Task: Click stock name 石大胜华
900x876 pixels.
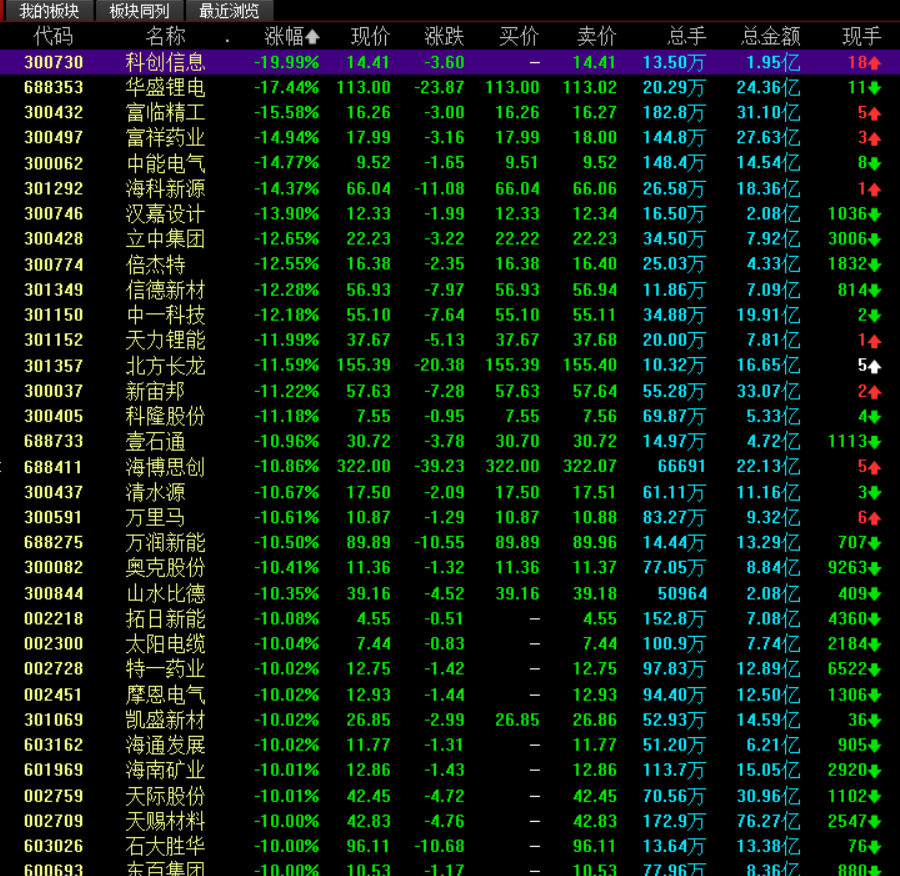Action: pos(165,846)
